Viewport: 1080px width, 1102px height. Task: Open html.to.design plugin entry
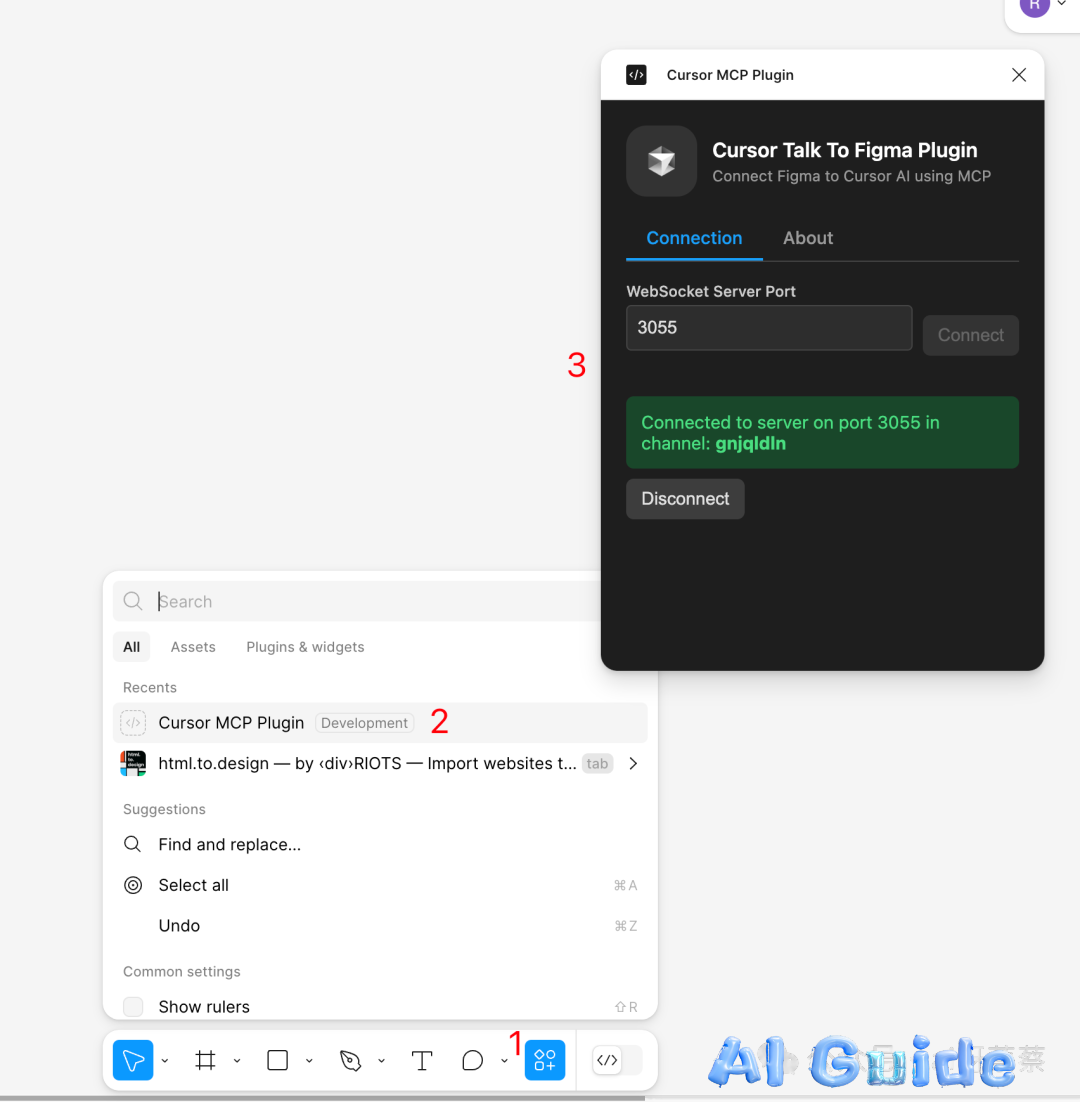point(379,763)
